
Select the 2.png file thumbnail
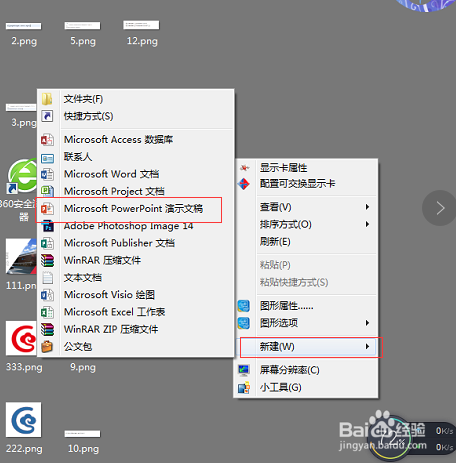[24, 26]
